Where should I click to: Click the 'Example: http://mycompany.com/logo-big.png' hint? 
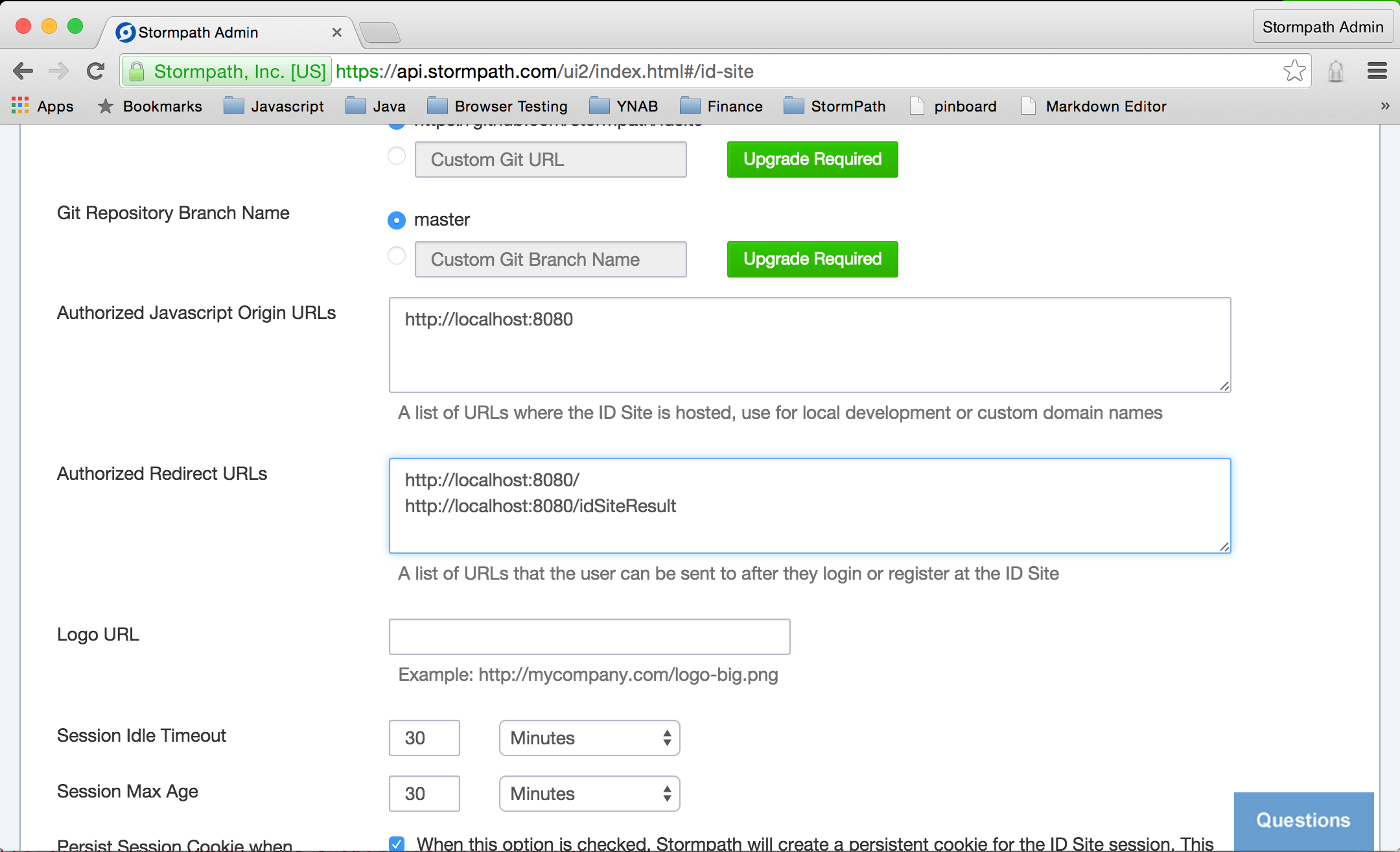click(589, 674)
